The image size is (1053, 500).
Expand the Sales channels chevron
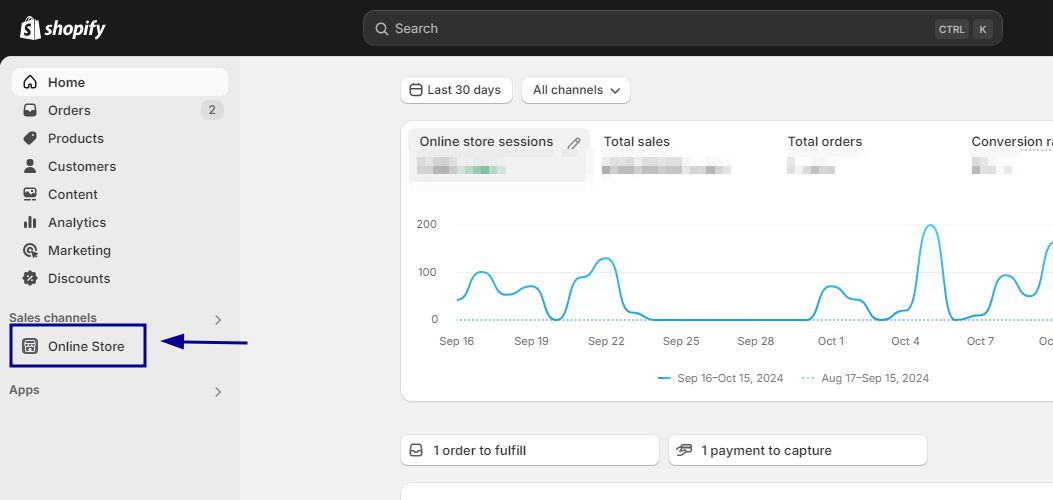pyautogui.click(x=218, y=320)
